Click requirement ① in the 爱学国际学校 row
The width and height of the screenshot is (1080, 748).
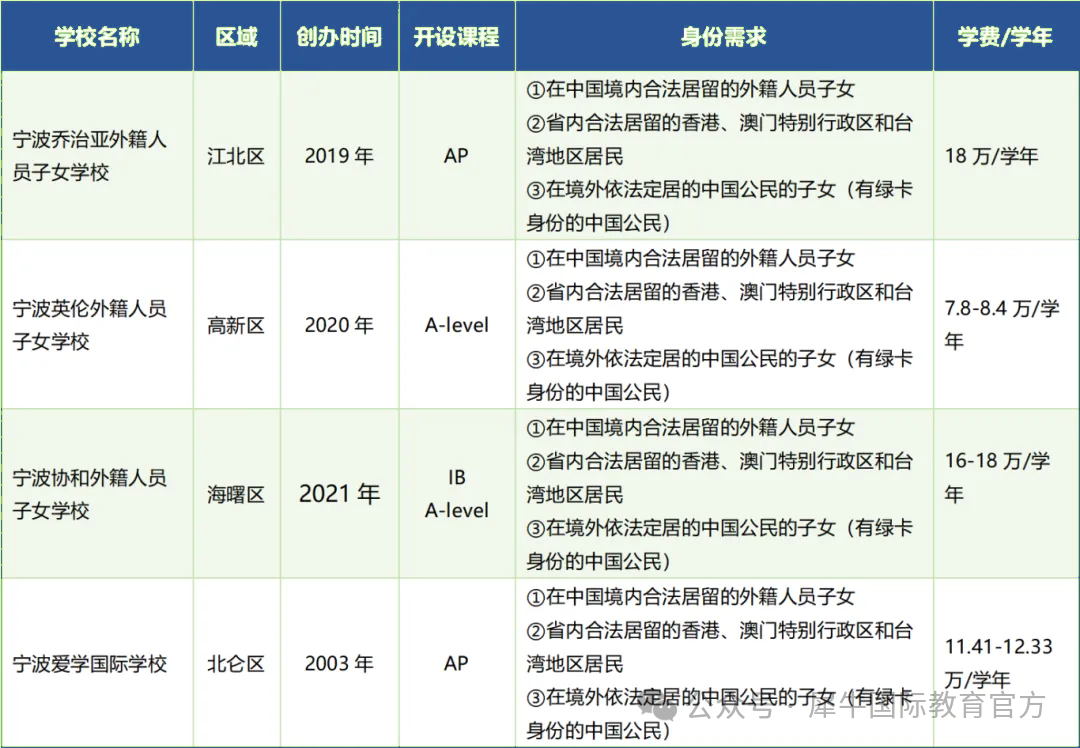coord(691,596)
